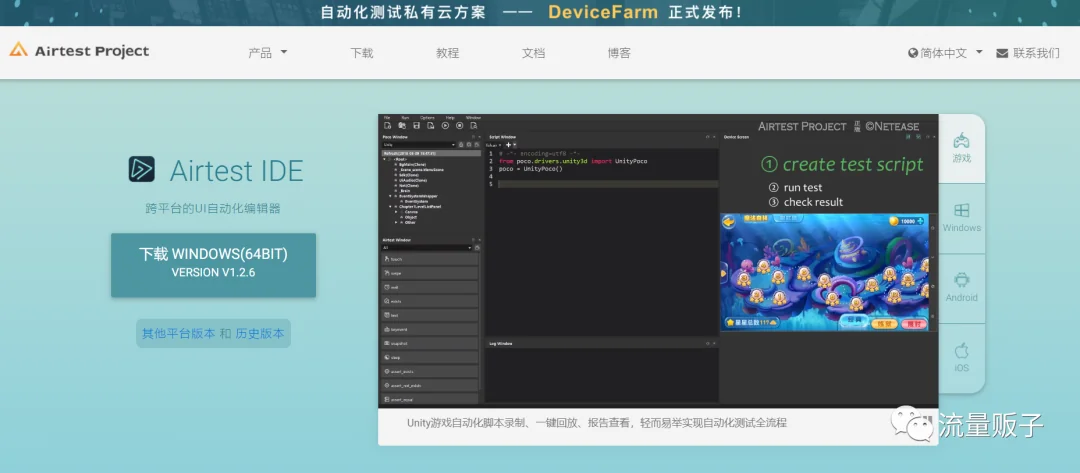Image resolution: width=1080 pixels, height=473 pixels.
Task: Open the Options menu in the IDE
Action: click(x=427, y=118)
